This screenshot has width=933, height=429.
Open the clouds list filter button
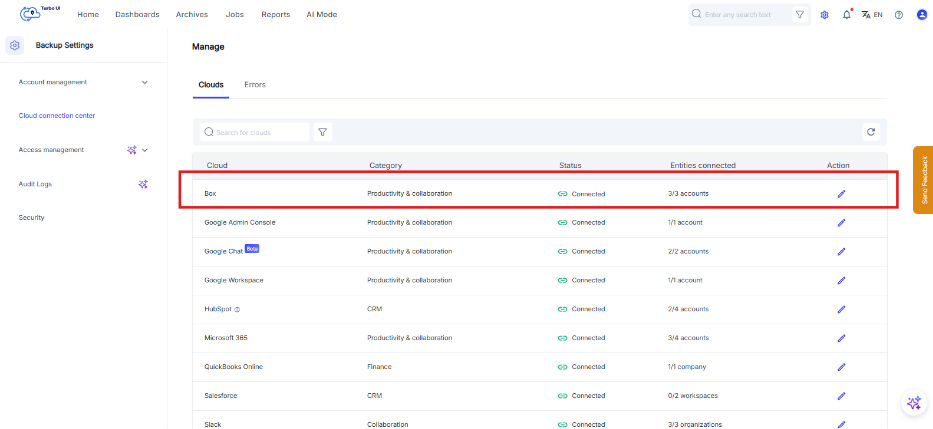(323, 132)
